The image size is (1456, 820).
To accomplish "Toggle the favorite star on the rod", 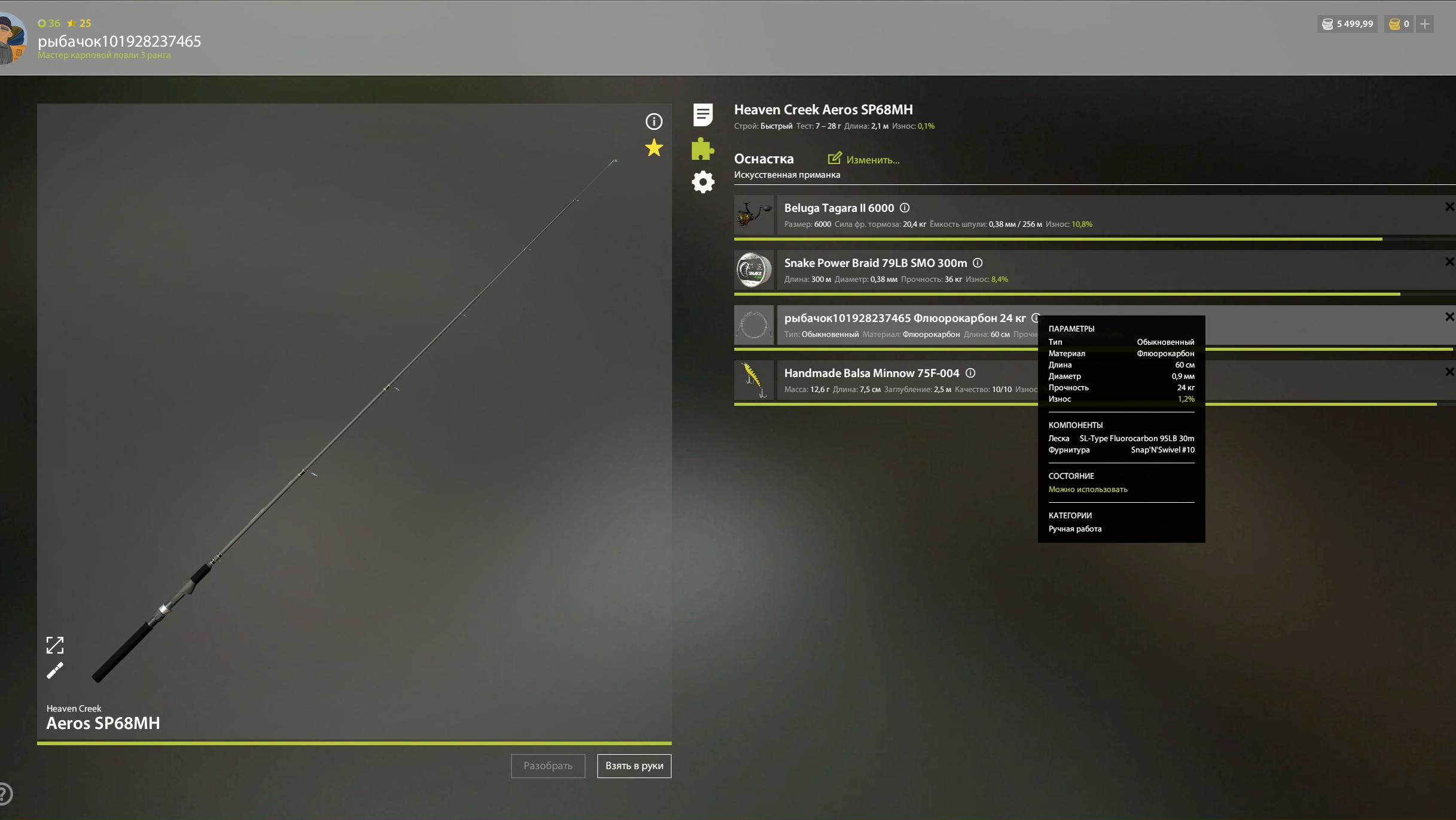I will 653,148.
